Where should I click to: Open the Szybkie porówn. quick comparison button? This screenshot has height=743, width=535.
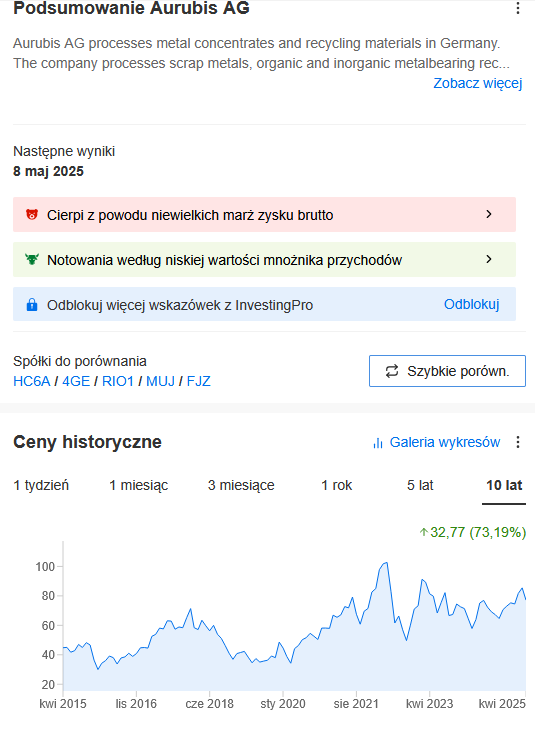click(x=447, y=371)
